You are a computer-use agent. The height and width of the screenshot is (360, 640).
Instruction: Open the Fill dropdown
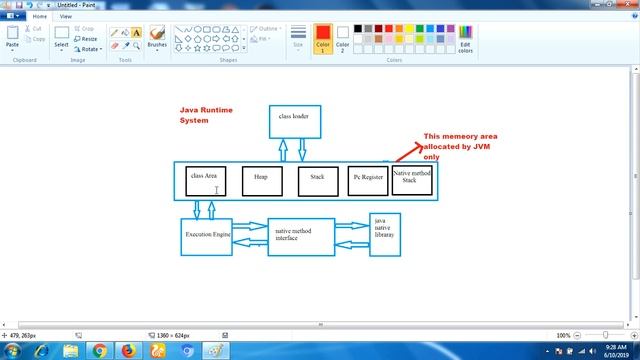pyautogui.click(x=260, y=39)
